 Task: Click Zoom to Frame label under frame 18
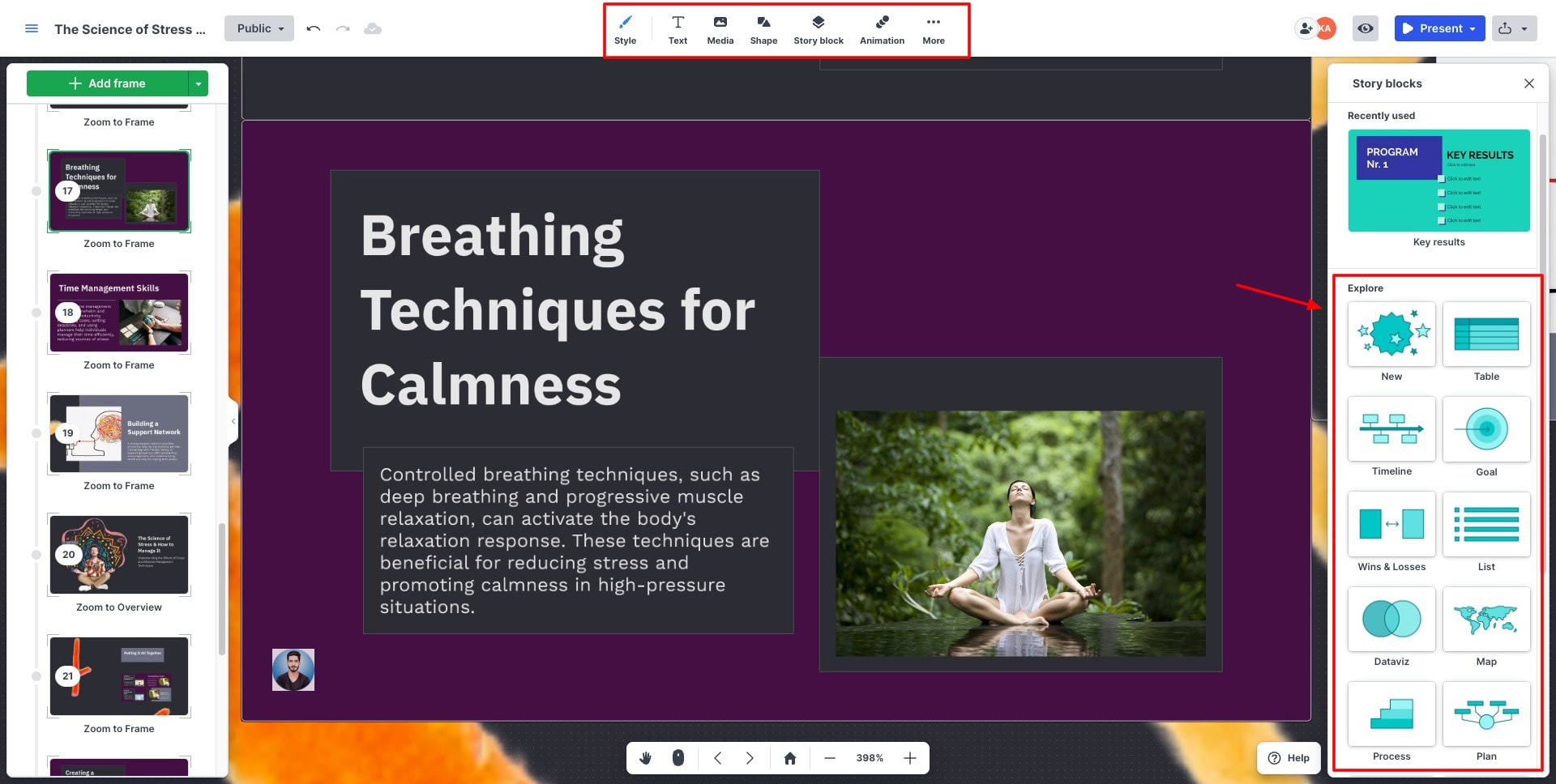[119, 365]
